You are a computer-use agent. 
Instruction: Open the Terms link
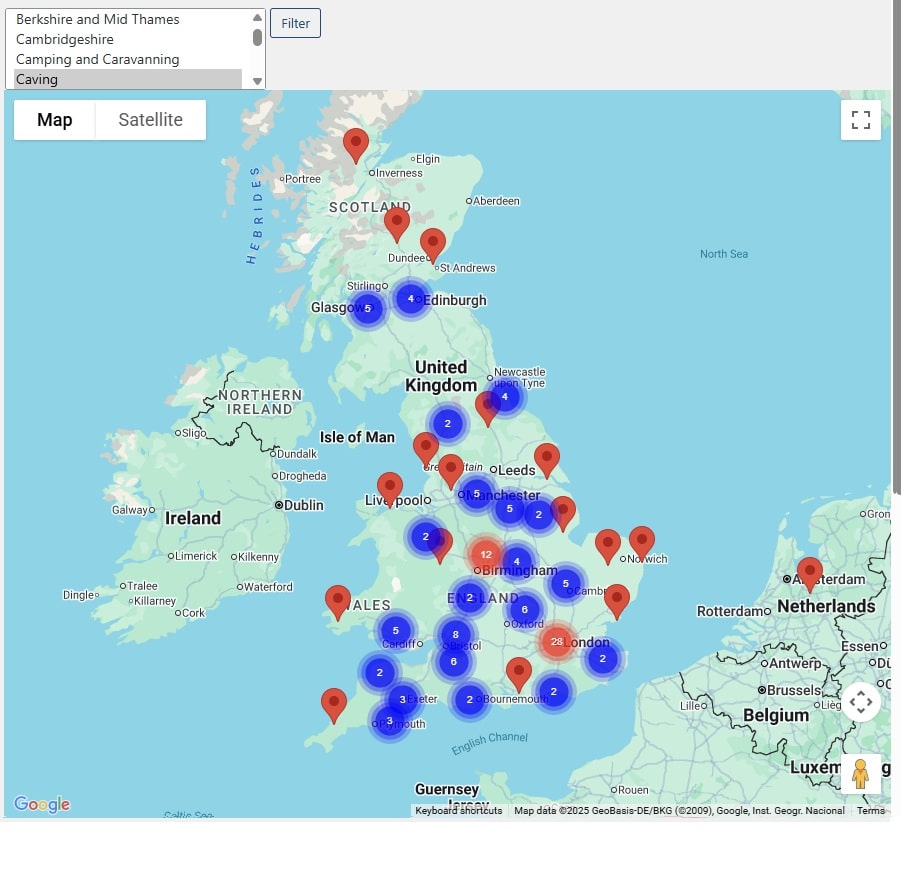tap(870, 810)
